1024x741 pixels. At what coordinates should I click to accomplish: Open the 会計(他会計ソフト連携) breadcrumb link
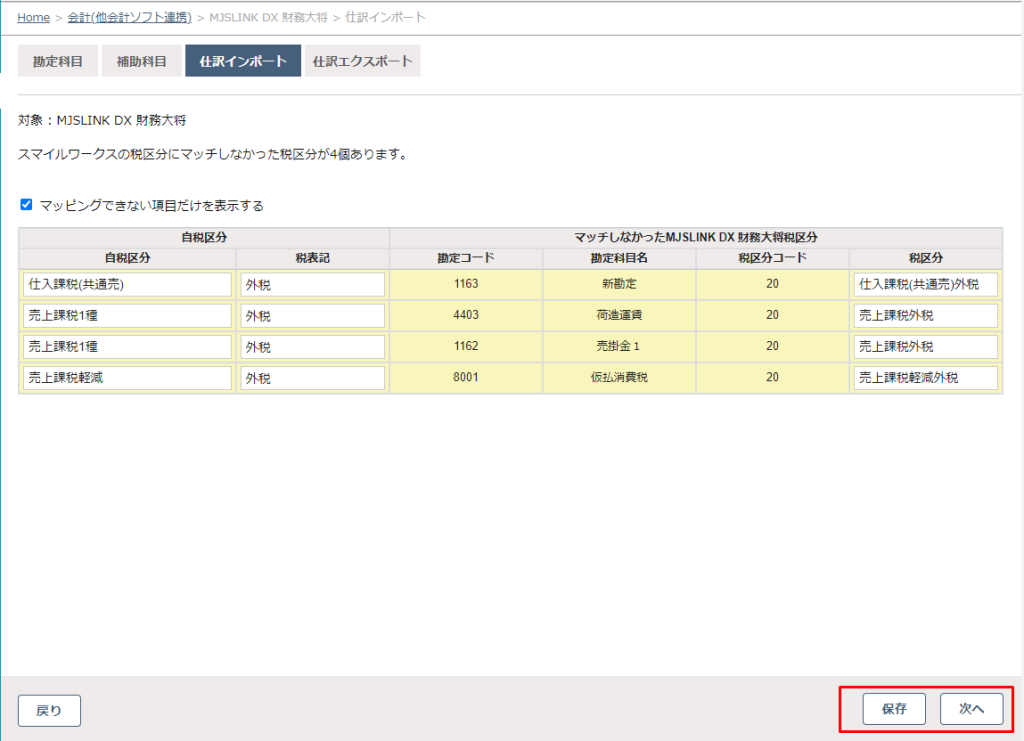[x=129, y=18]
